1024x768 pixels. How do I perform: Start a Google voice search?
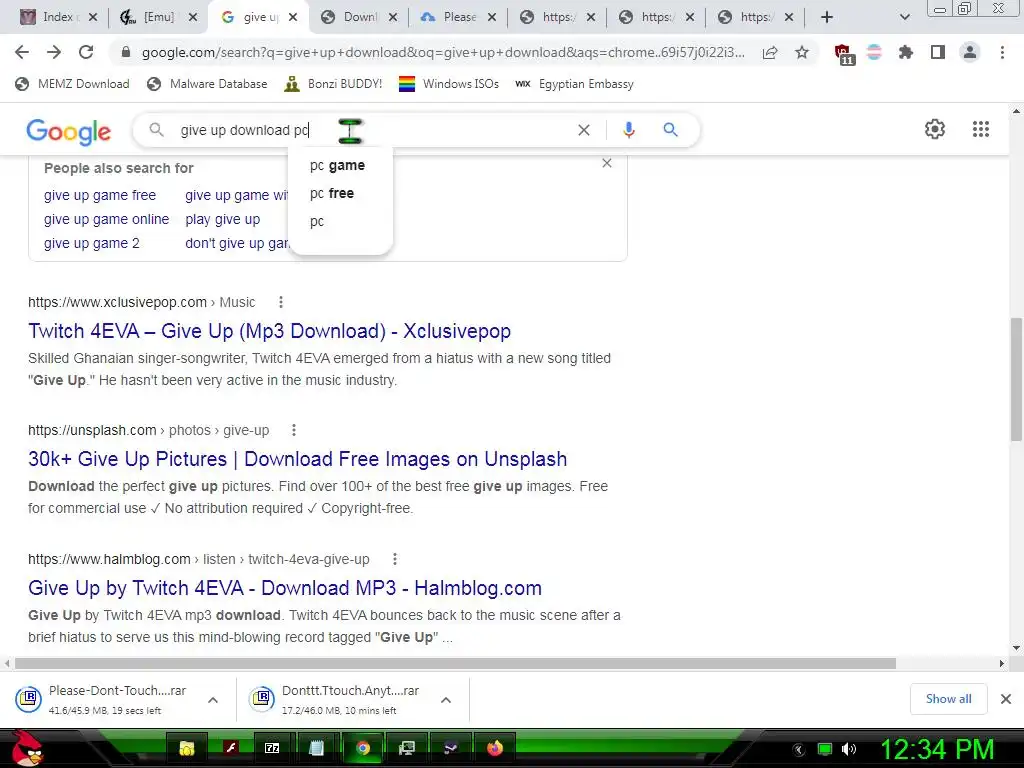point(628,130)
